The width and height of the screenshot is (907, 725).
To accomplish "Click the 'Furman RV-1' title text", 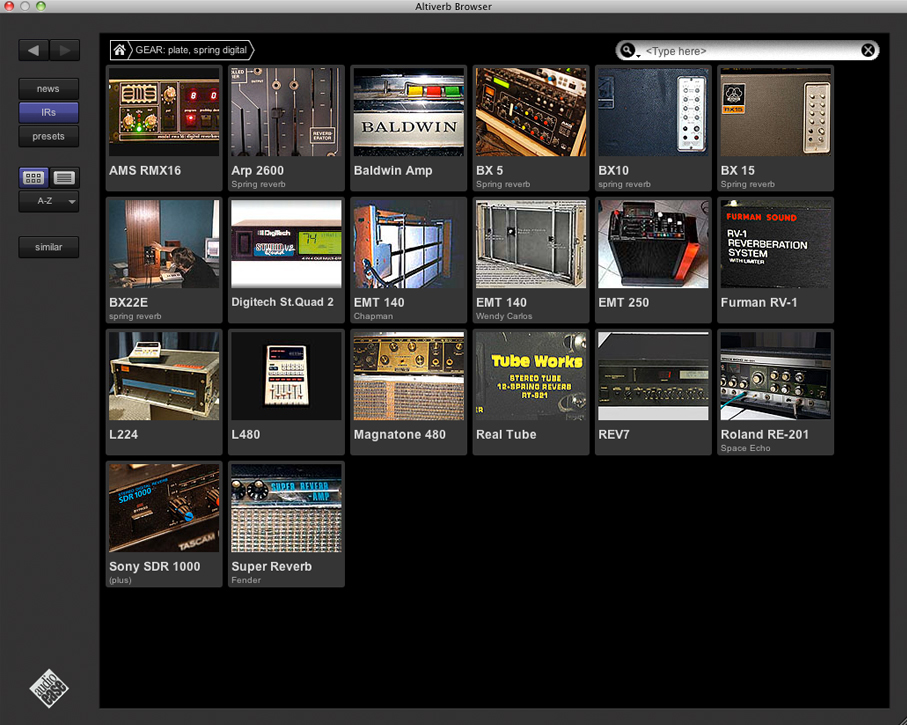I will pos(759,303).
